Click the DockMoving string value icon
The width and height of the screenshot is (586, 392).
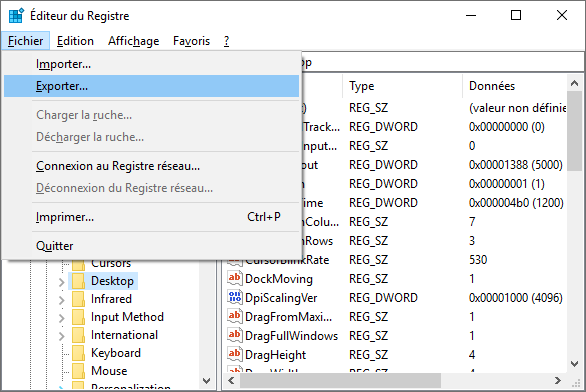pos(235,278)
